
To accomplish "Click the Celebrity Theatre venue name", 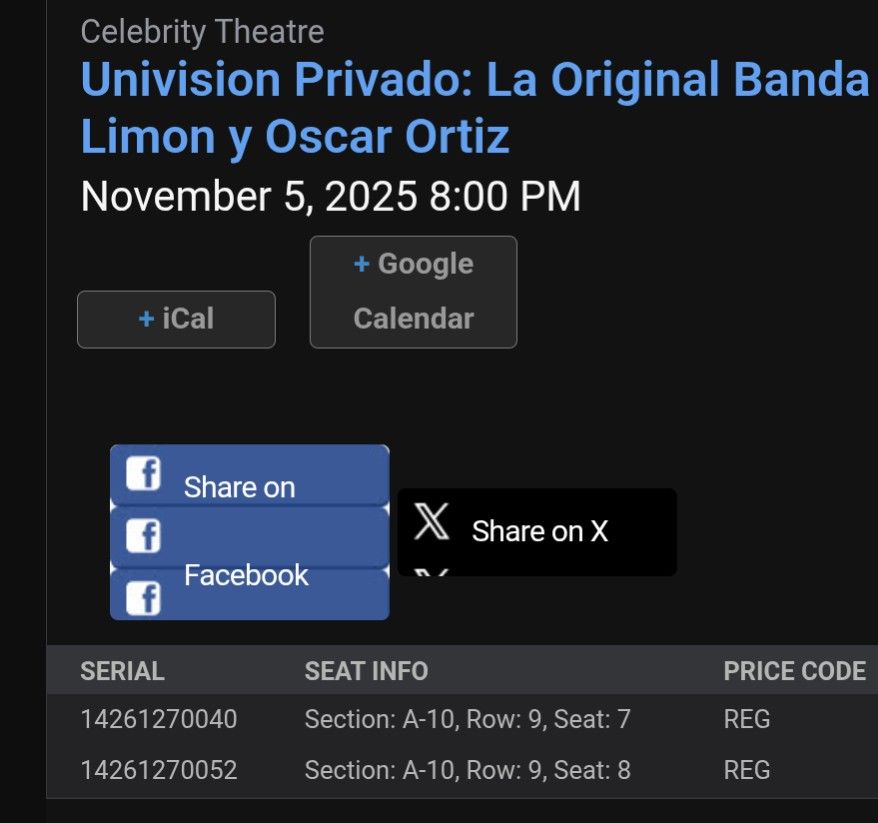I will coord(202,31).
